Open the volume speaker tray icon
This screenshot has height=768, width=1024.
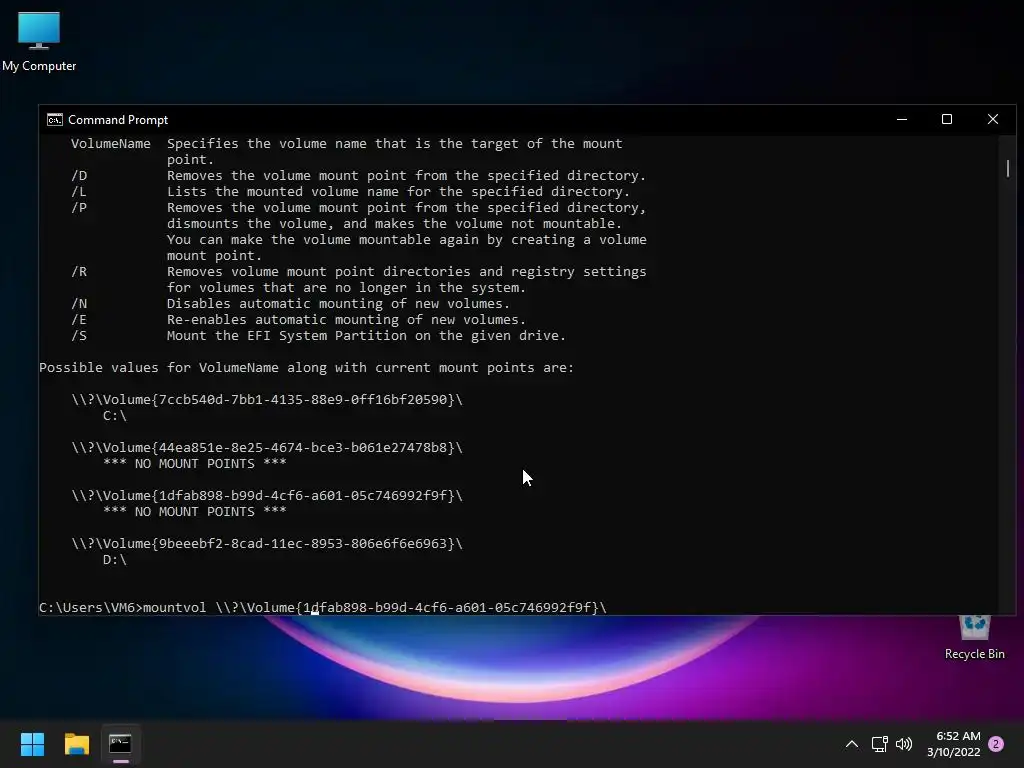pos(904,744)
